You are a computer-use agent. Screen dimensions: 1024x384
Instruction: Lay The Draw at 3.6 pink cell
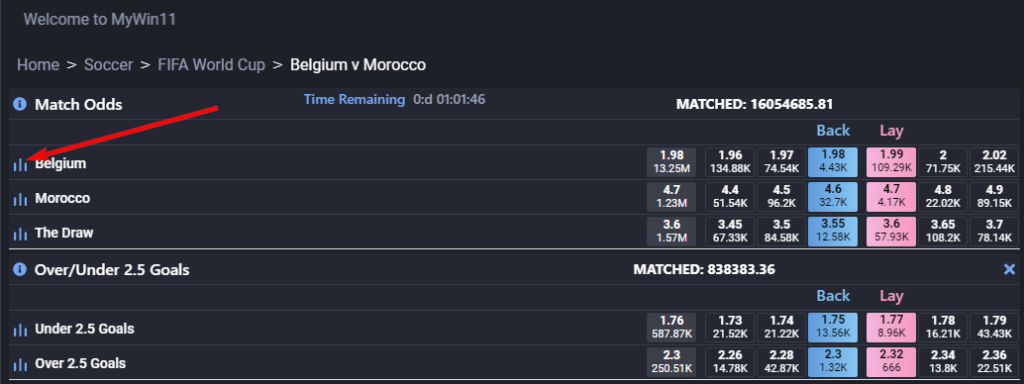click(891, 231)
